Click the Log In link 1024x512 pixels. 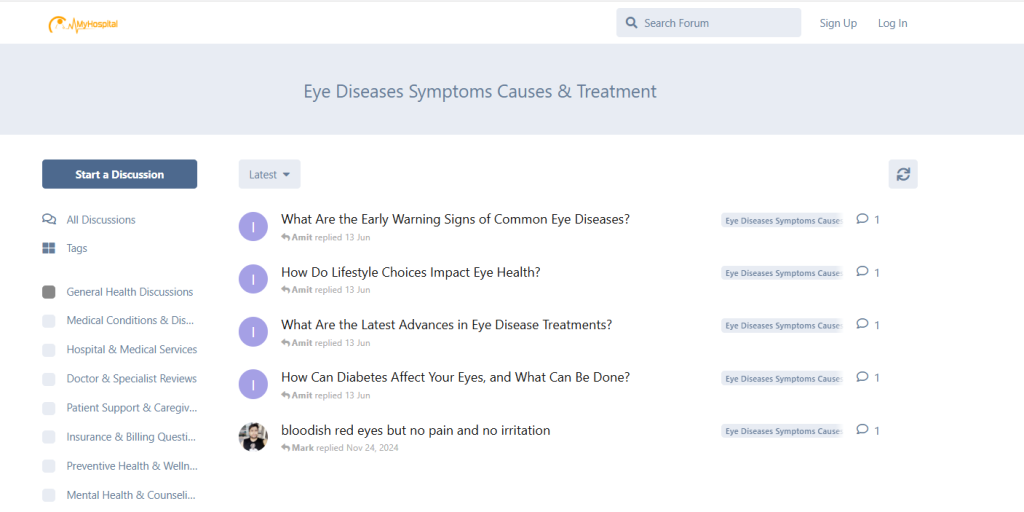[892, 23]
